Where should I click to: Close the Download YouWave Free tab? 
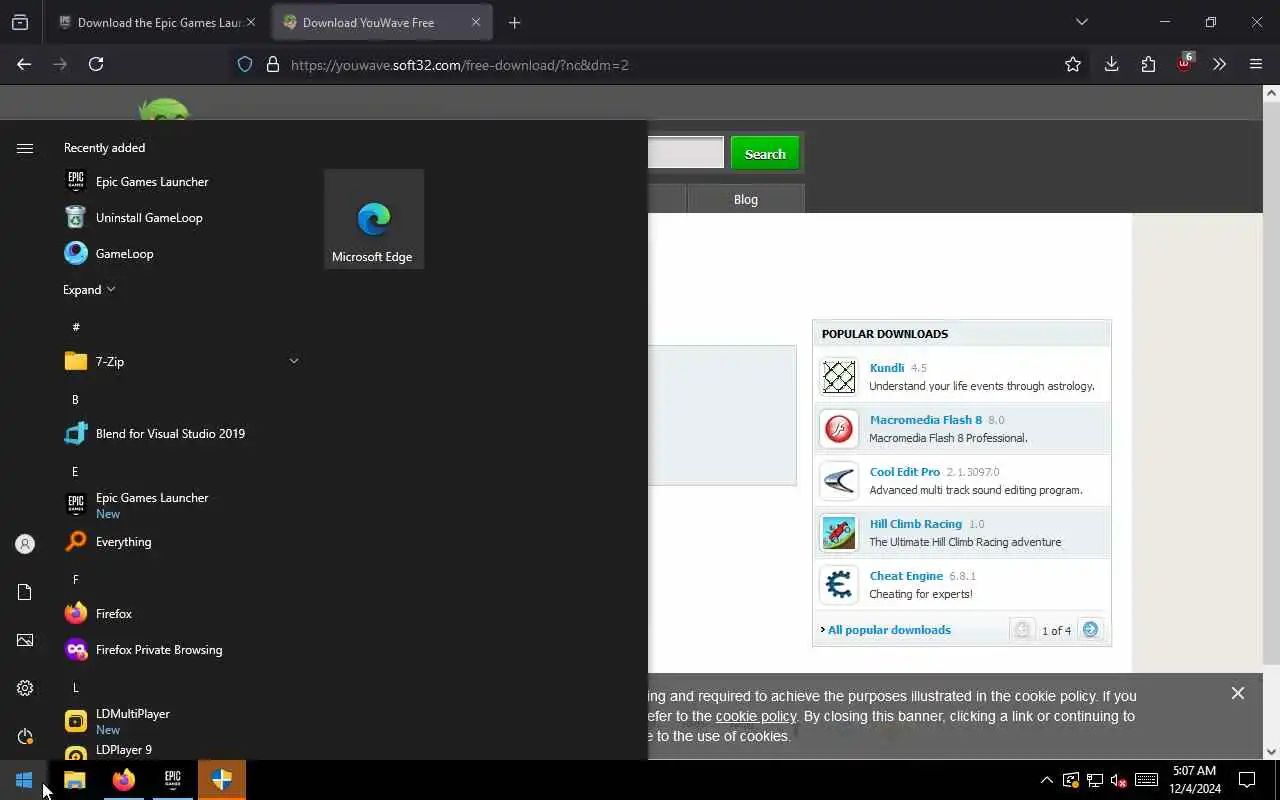coord(476,22)
